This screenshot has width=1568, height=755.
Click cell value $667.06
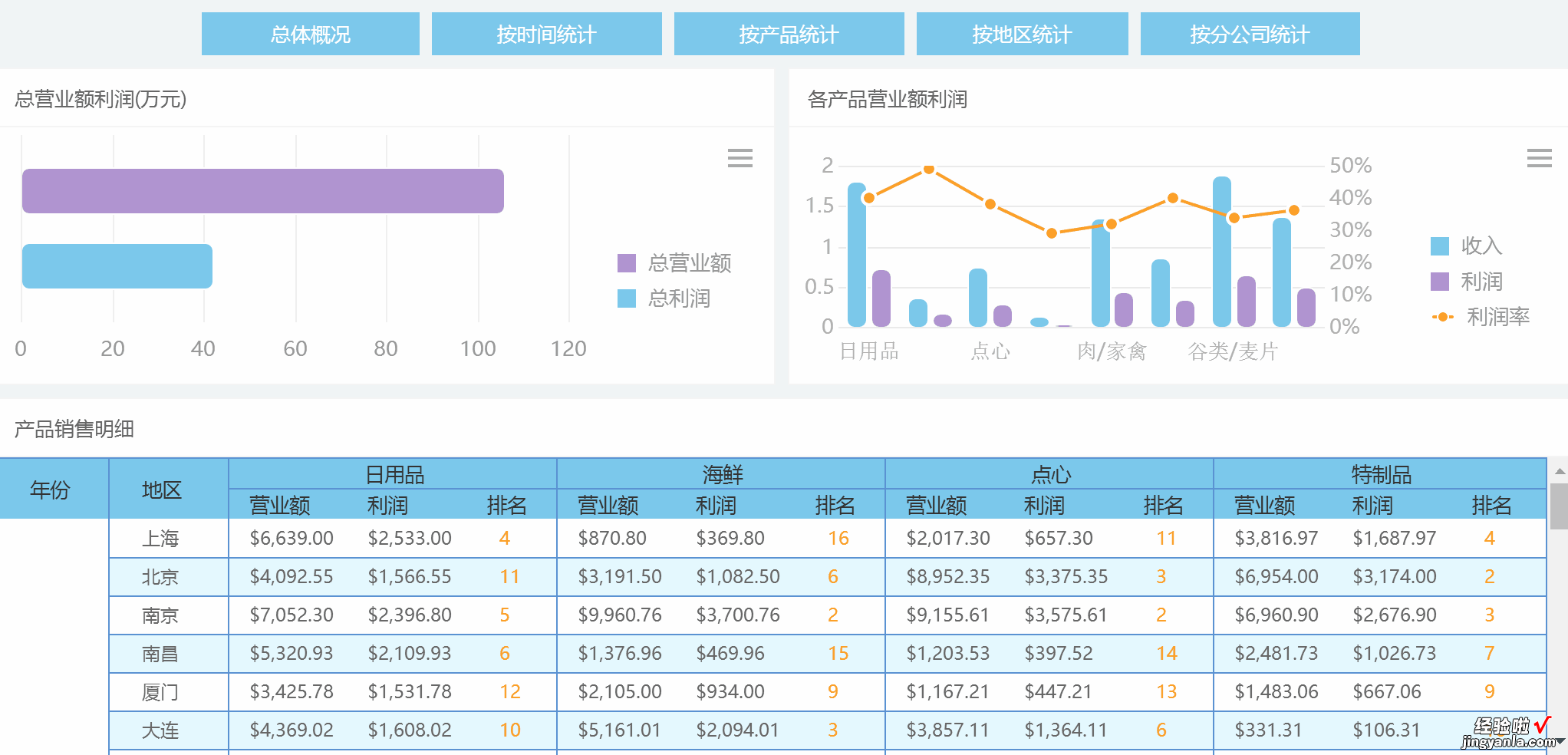coord(1387,692)
